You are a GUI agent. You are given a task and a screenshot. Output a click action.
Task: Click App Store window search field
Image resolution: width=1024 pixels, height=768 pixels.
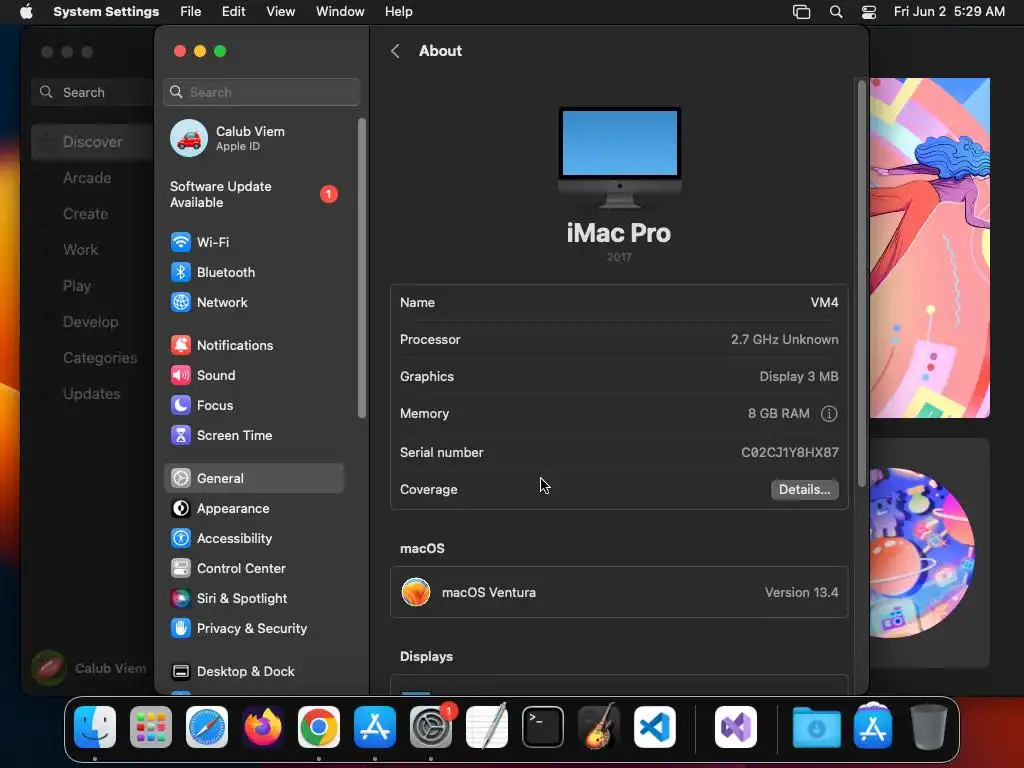point(91,92)
